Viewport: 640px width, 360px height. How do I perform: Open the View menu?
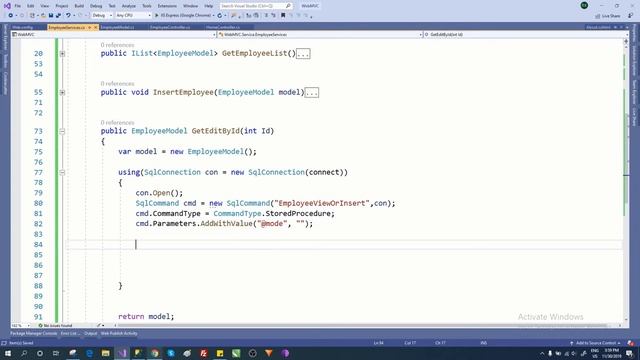point(44,6)
